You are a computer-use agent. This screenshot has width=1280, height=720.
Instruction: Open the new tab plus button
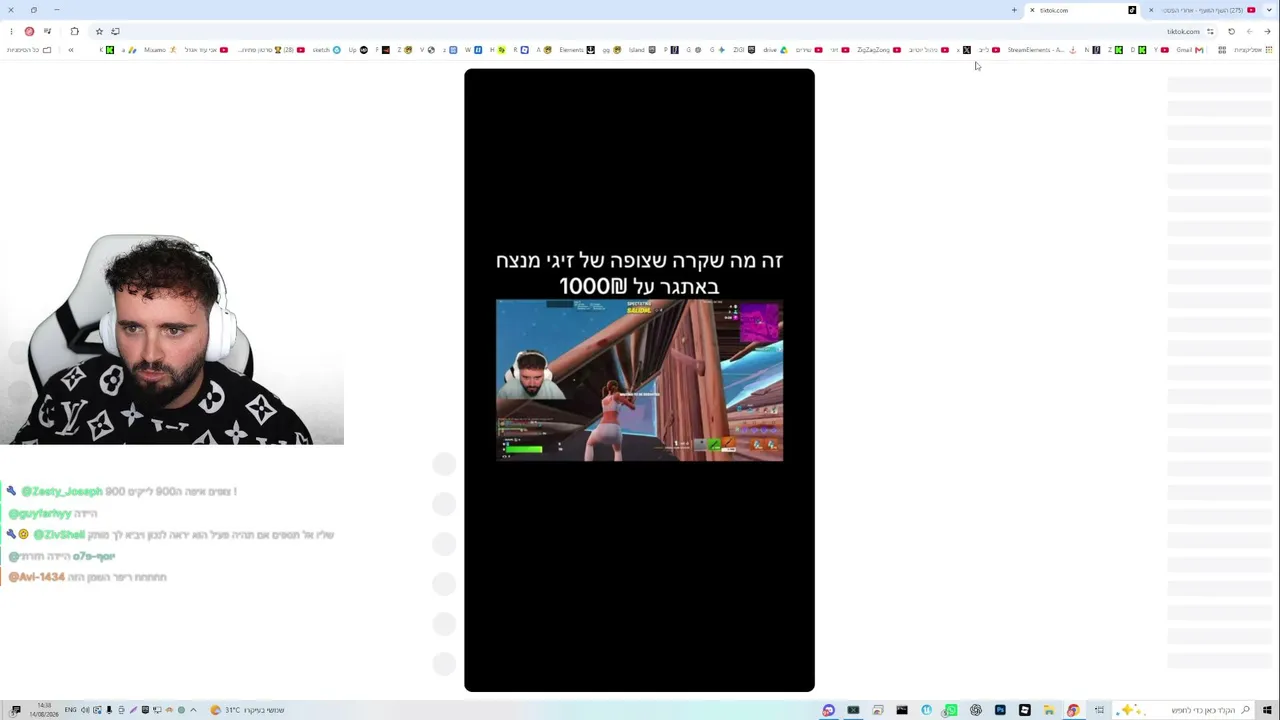coord(1014,10)
